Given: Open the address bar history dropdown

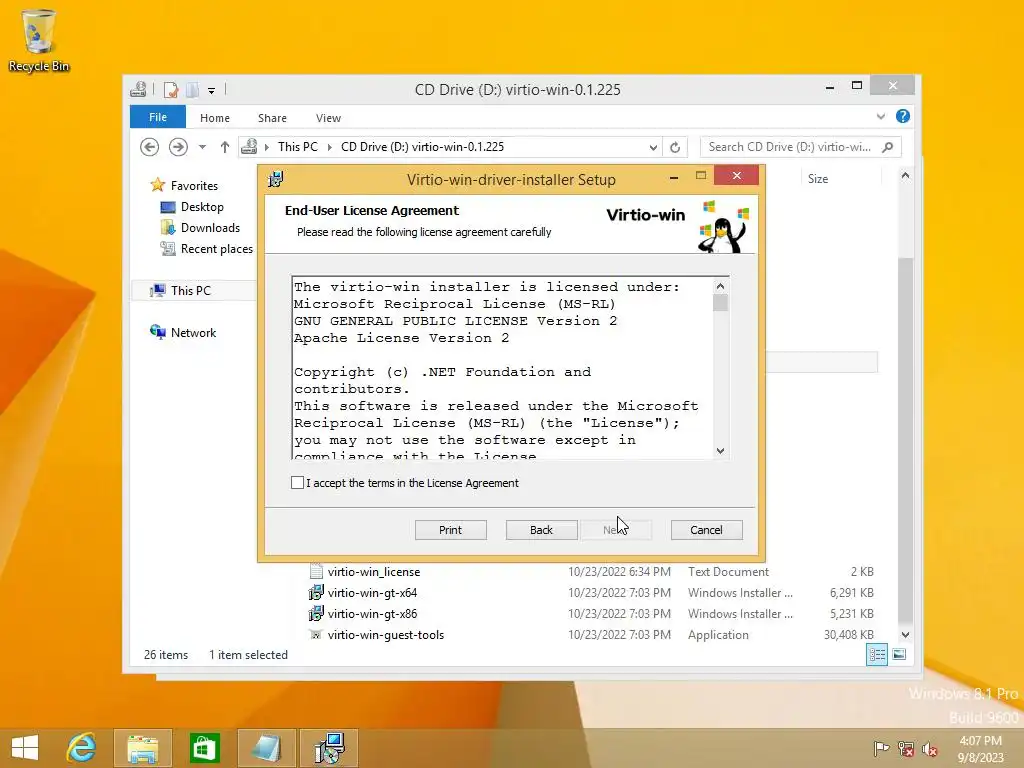Looking at the screenshot, I should click(653, 148).
